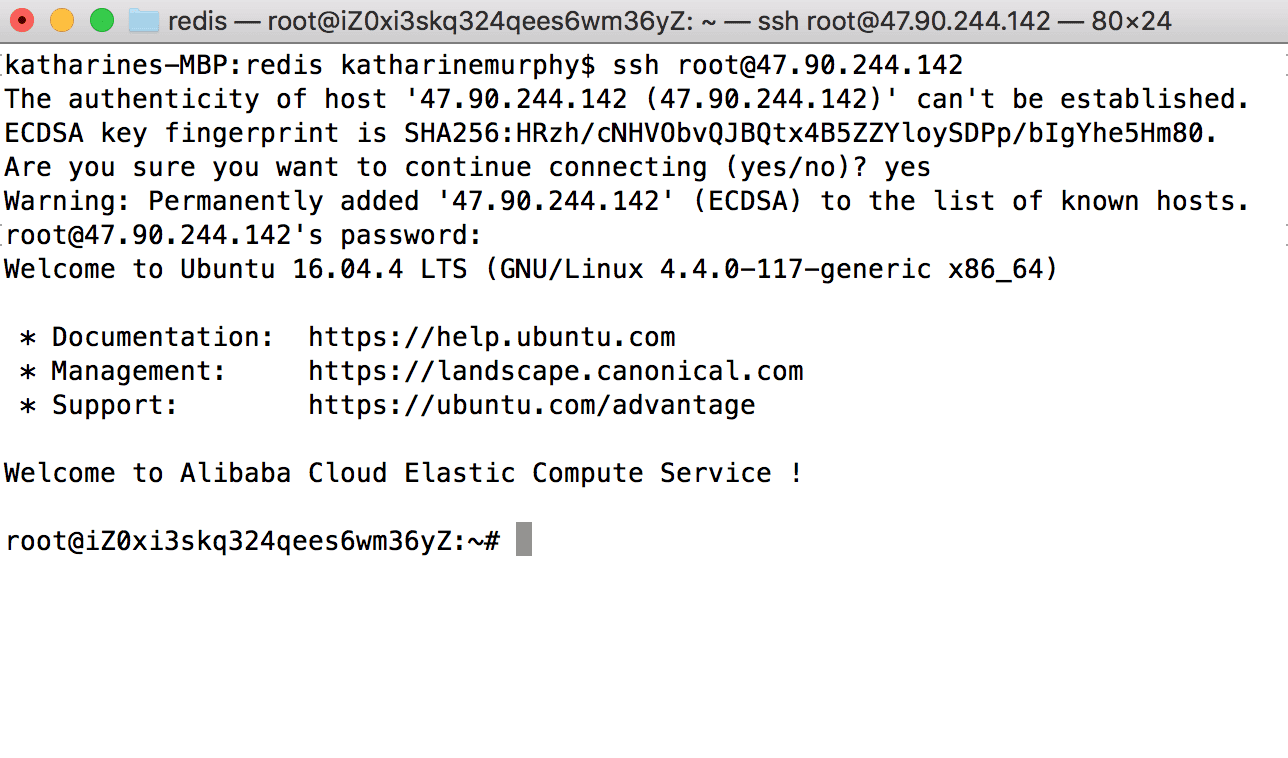Open the https://help.ubuntu.com documentation link
This screenshot has height=758, width=1288.
[492, 337]
